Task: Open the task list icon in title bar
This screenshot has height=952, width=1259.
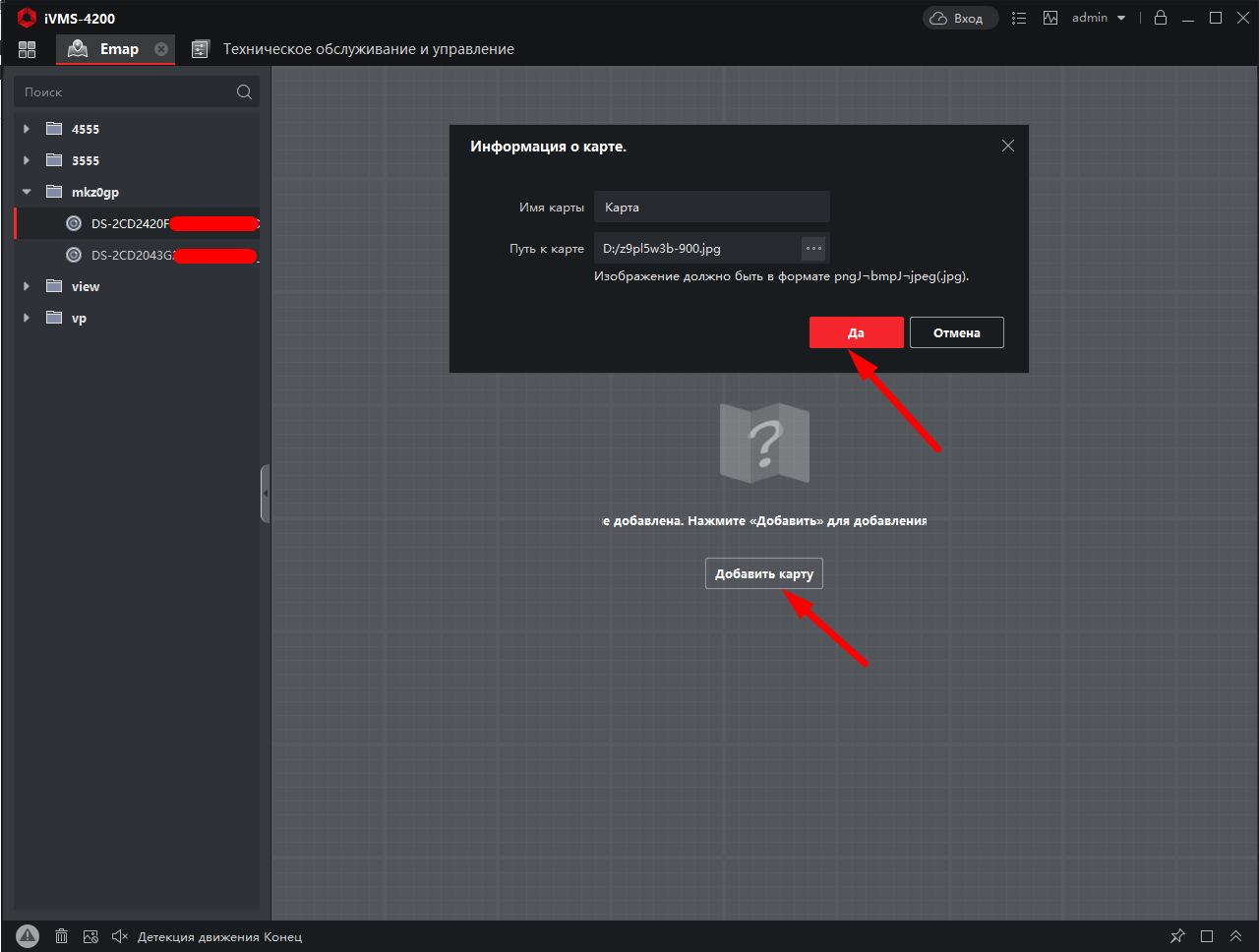Action: click(1019, 18)
